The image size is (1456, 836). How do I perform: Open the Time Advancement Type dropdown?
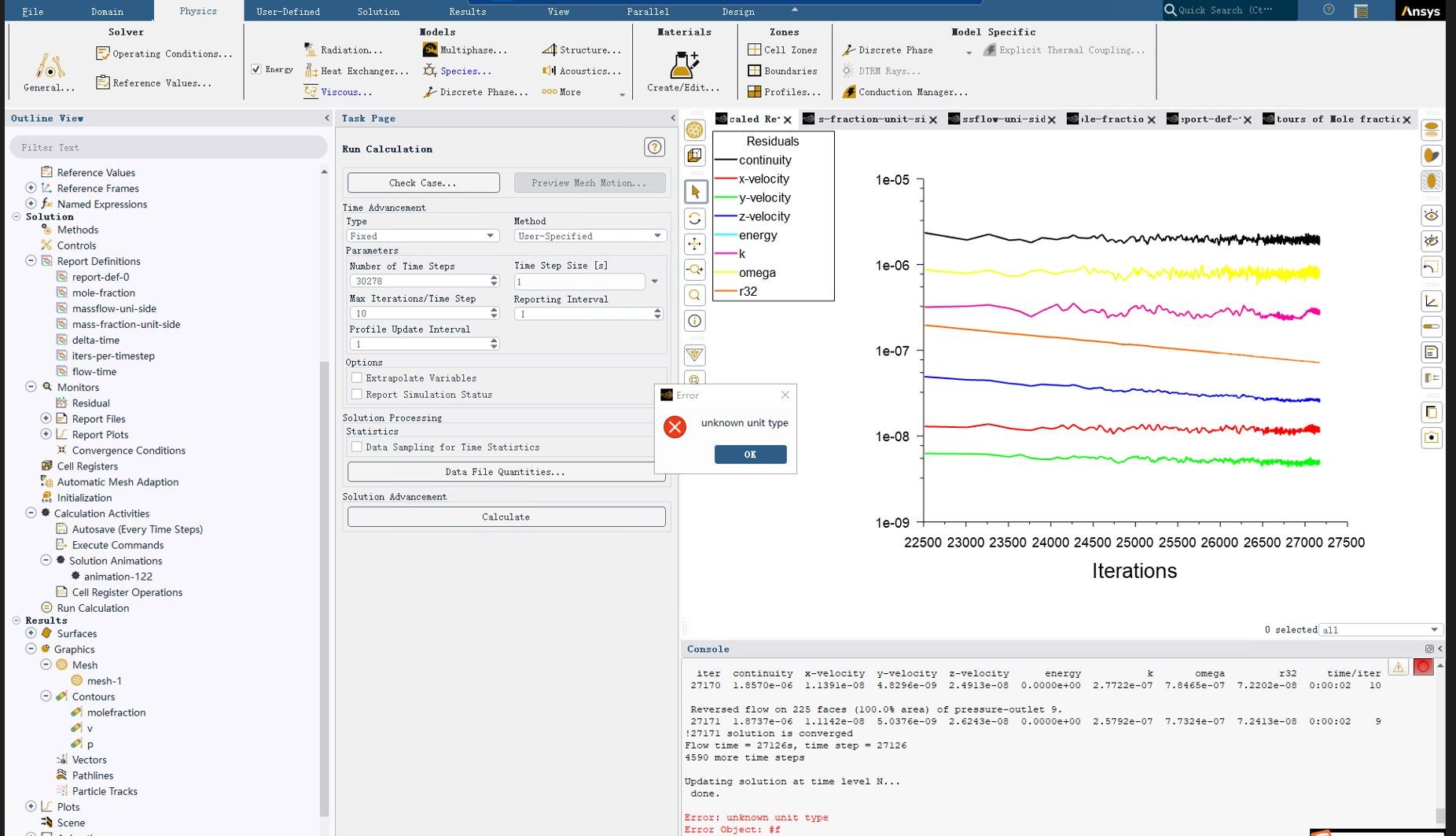(422, 236)
